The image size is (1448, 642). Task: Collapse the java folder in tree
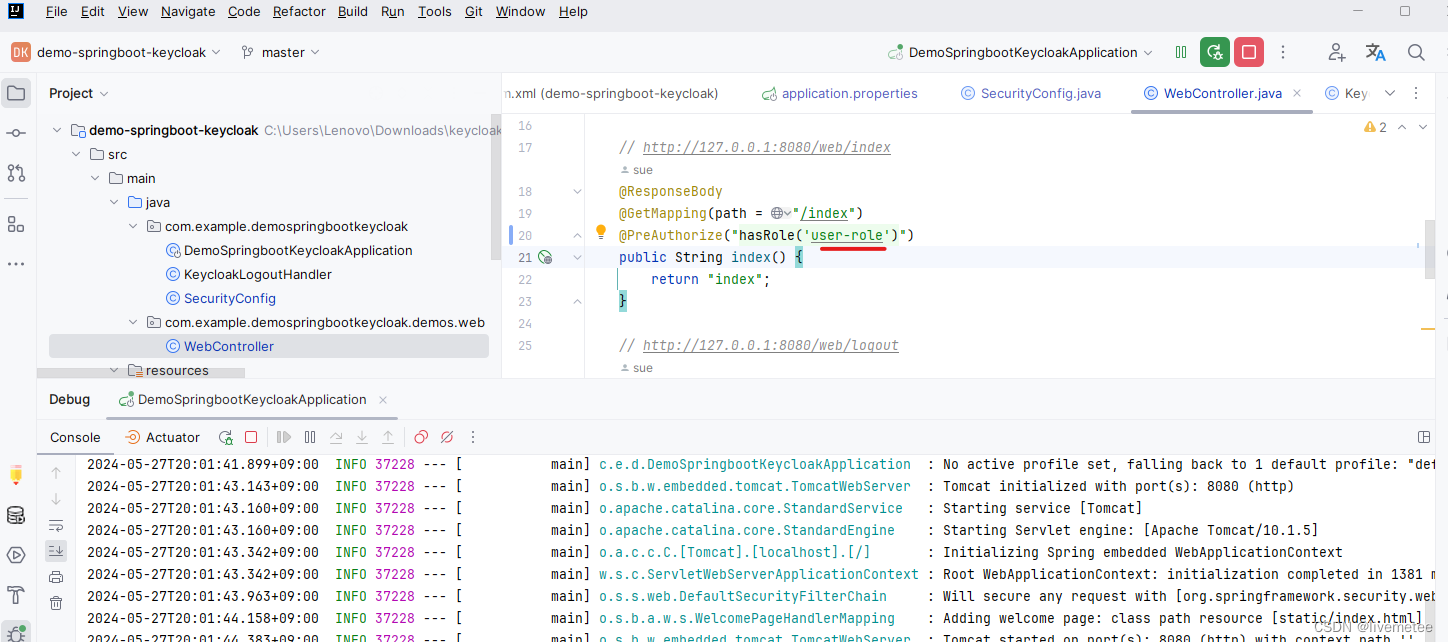pos(114,202)
